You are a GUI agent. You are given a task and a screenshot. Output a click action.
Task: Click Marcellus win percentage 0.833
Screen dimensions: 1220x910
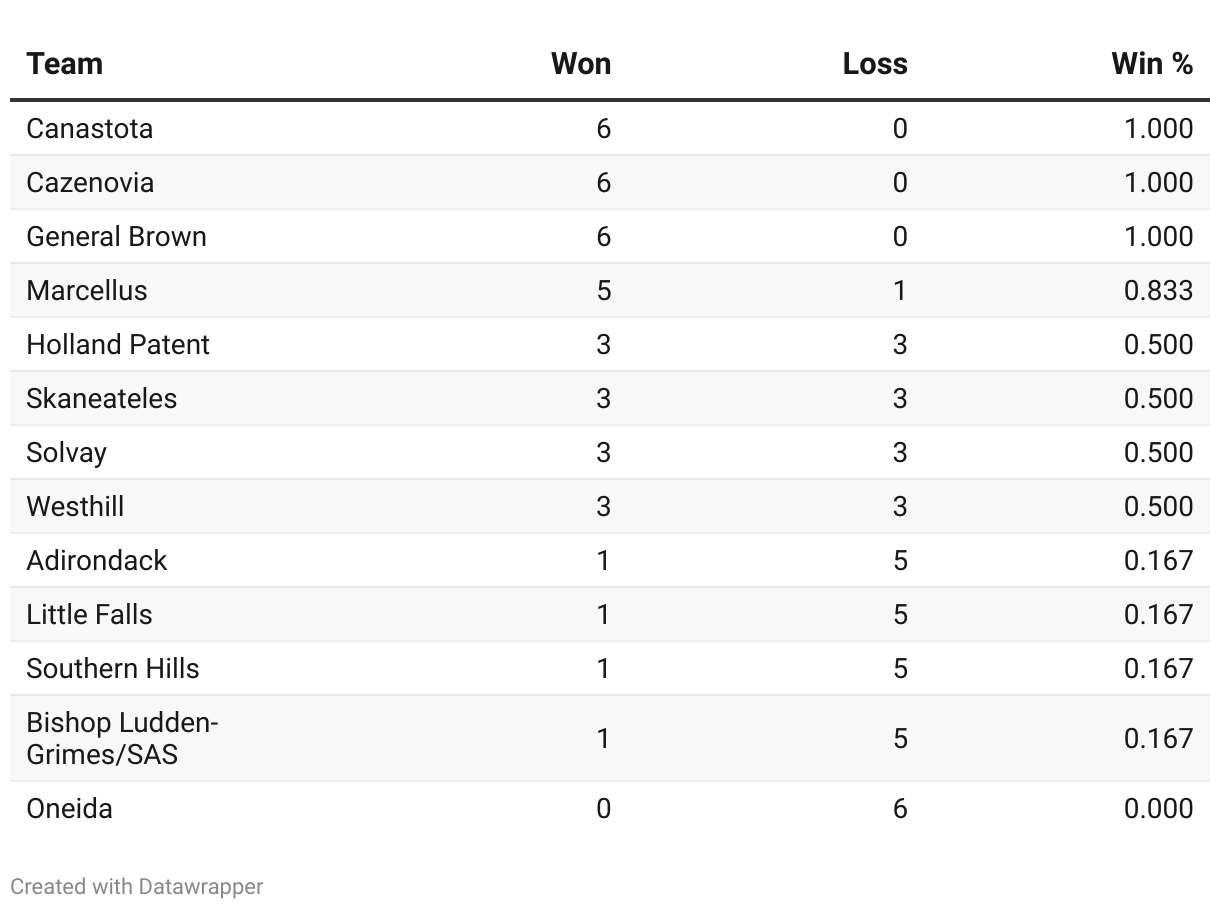point(1158,290)
